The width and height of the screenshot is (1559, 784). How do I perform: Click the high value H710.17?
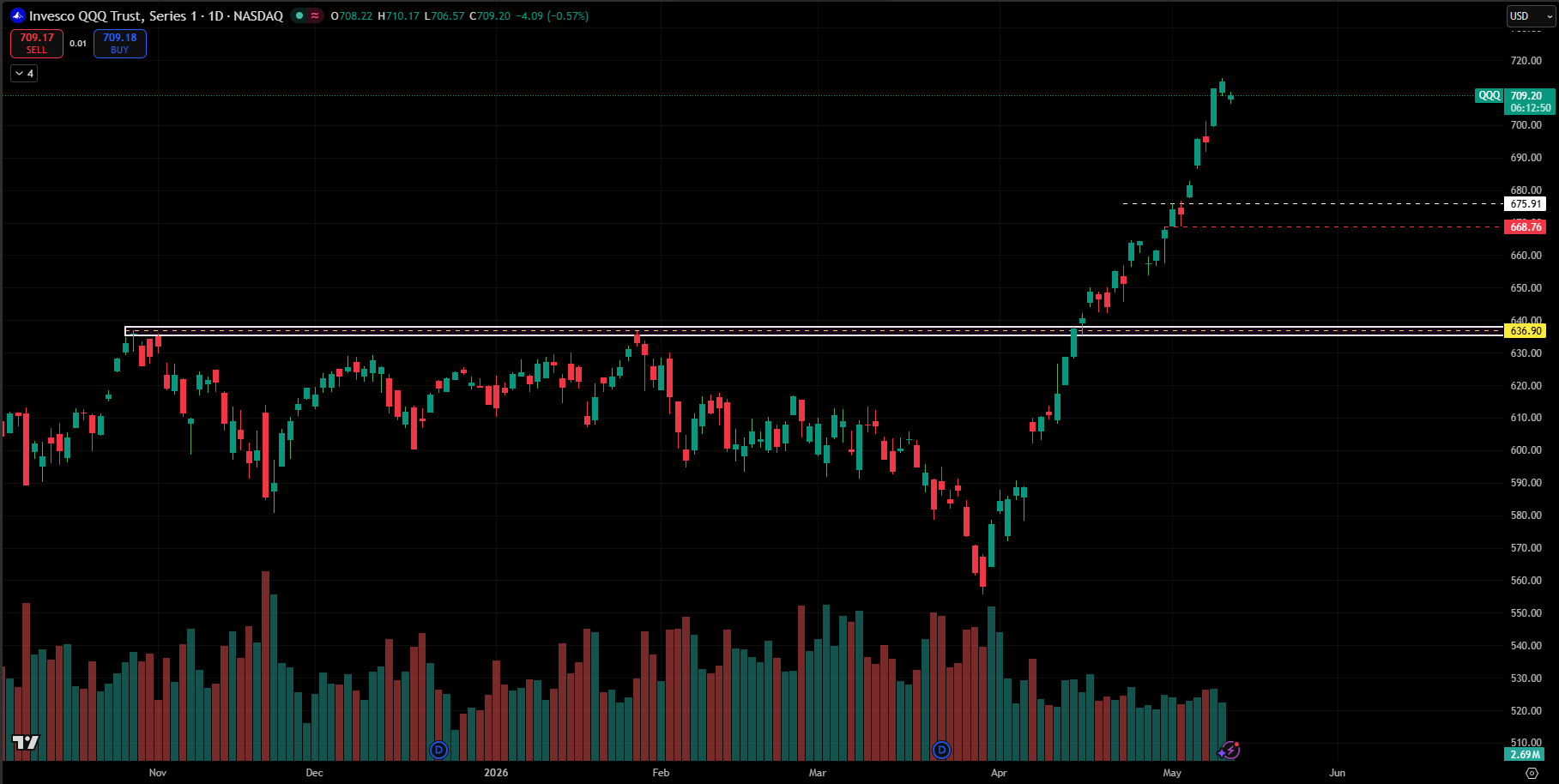tap(399, 15)
